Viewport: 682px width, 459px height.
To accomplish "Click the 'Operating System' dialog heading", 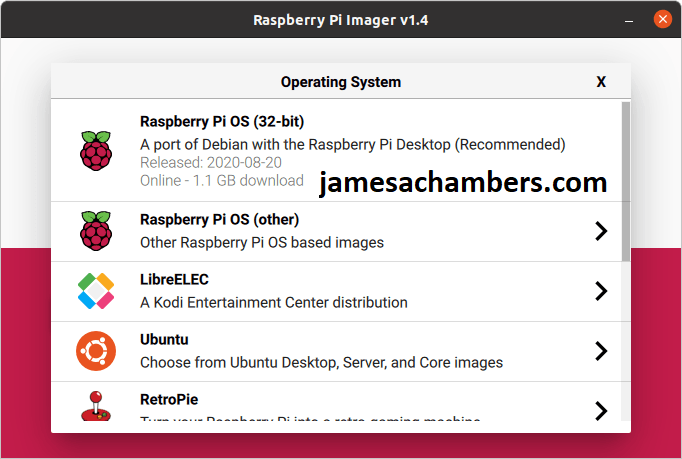I will [x=341, y=82].
